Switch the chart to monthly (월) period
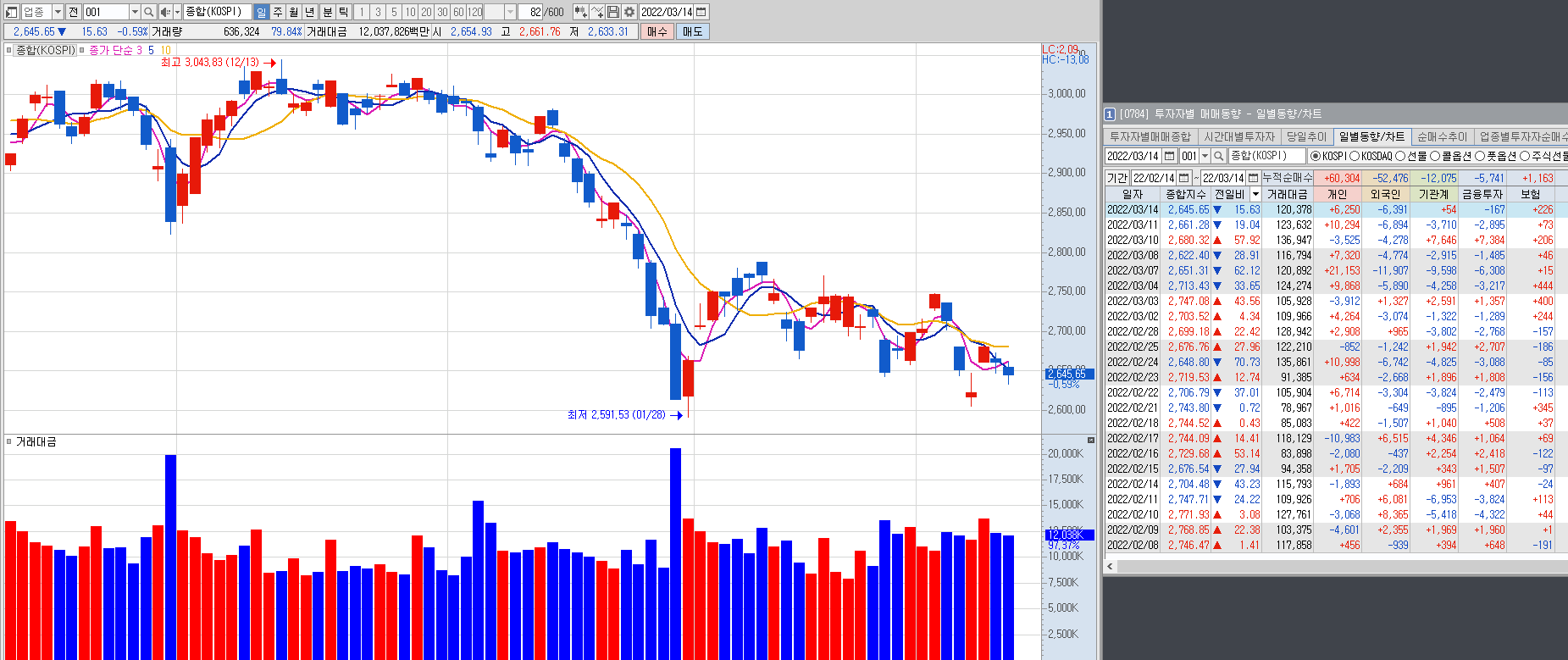 (x=293, y=12)
